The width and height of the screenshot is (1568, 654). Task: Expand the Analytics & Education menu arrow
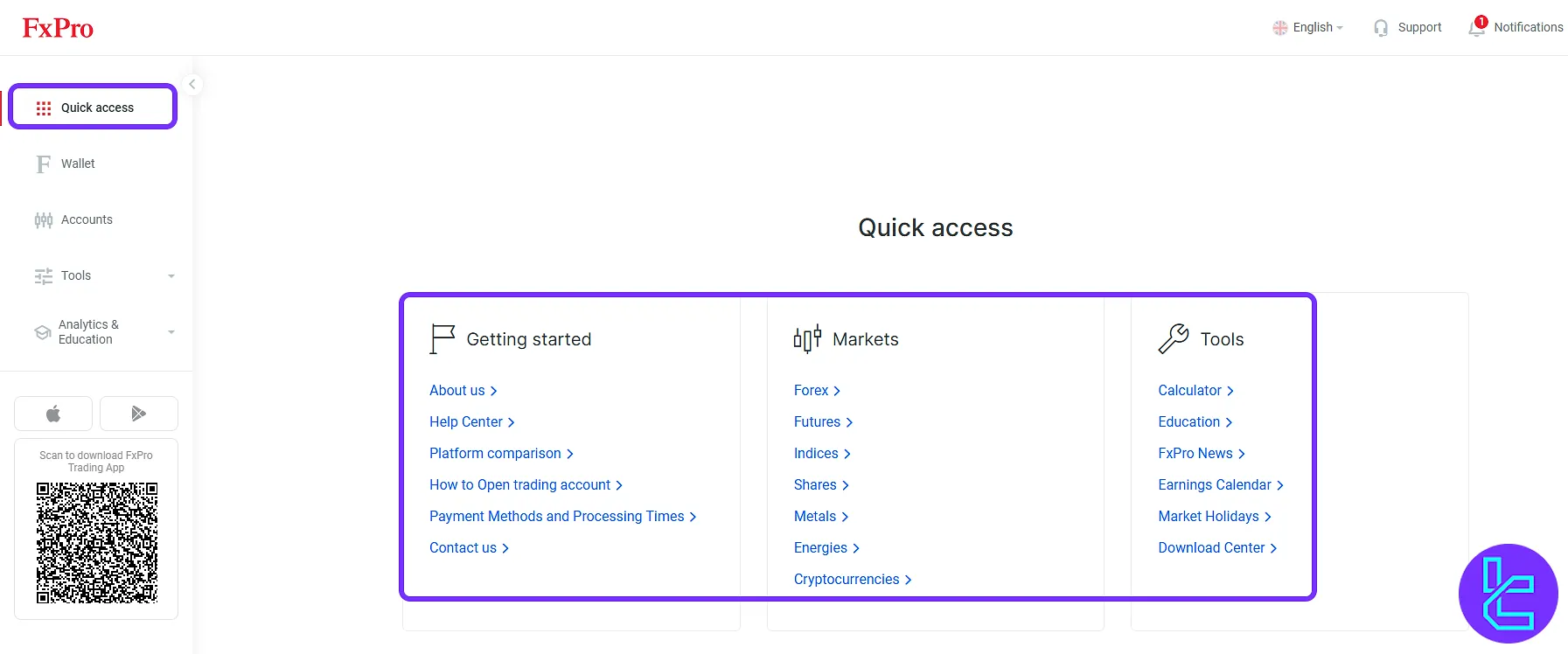[171, 332]
